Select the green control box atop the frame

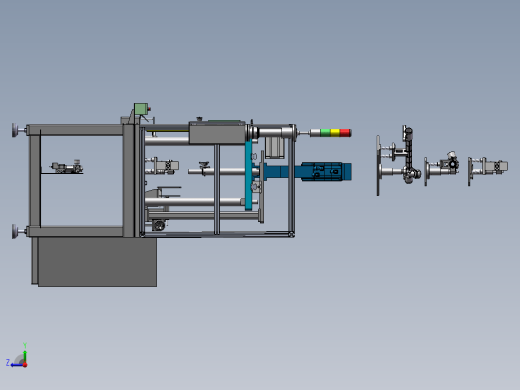[x=141, y=109]
